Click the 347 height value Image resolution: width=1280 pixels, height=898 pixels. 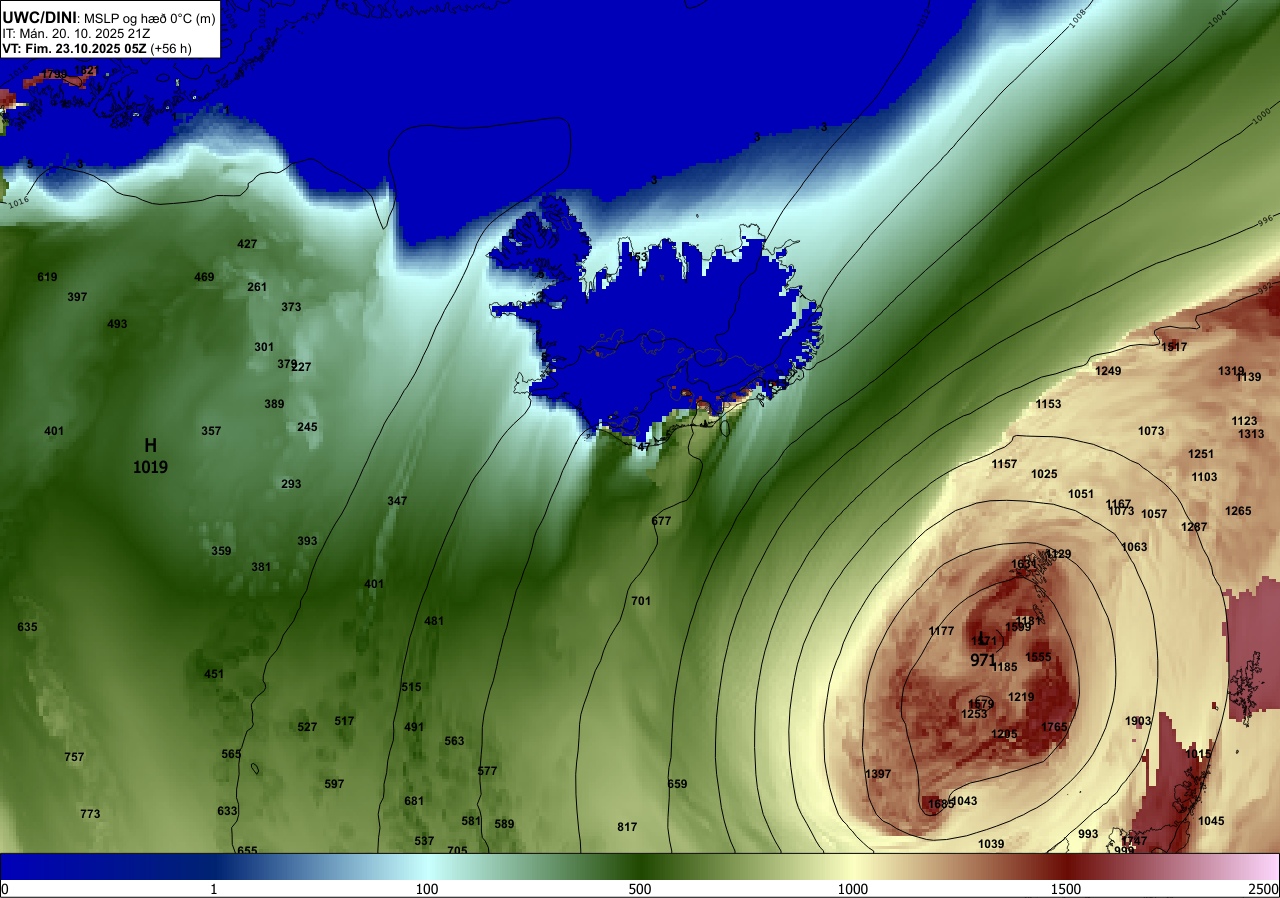397,500
